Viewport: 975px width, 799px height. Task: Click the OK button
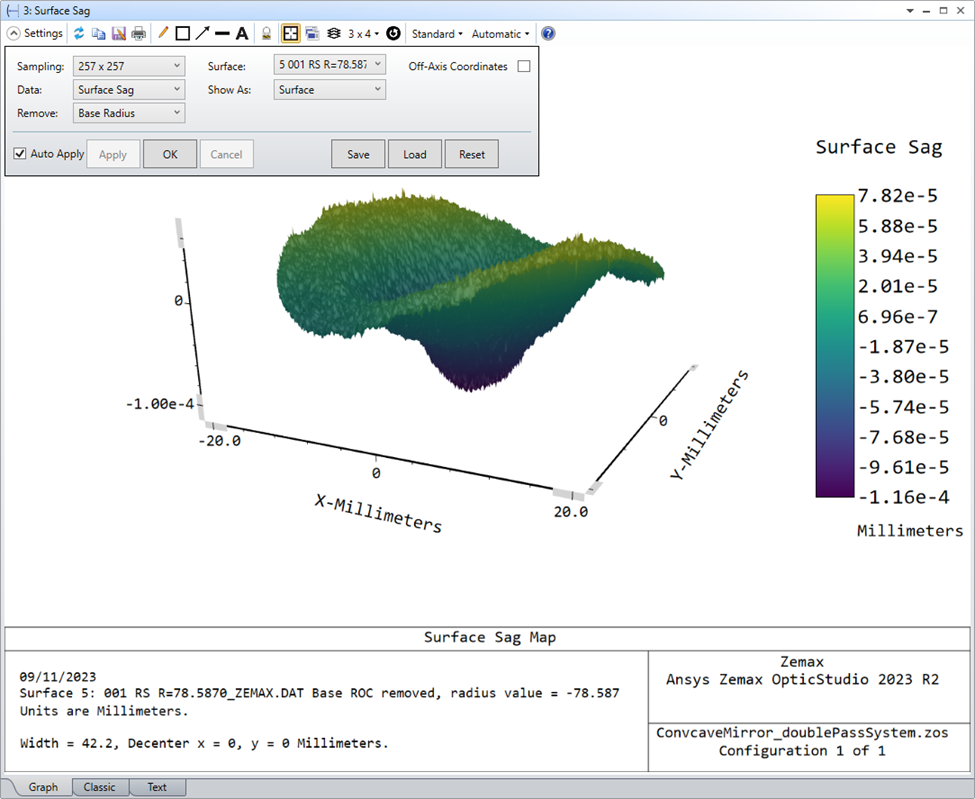coord(170,154)
